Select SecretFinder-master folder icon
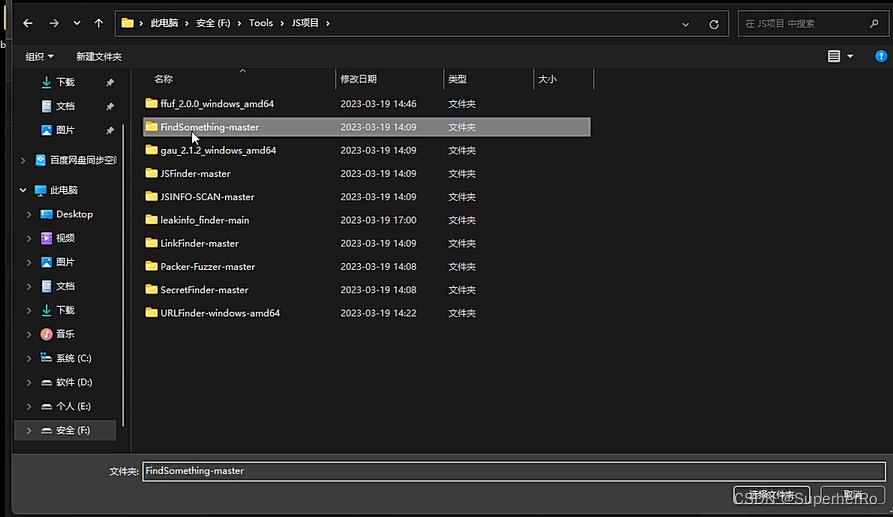 [151, 289]
